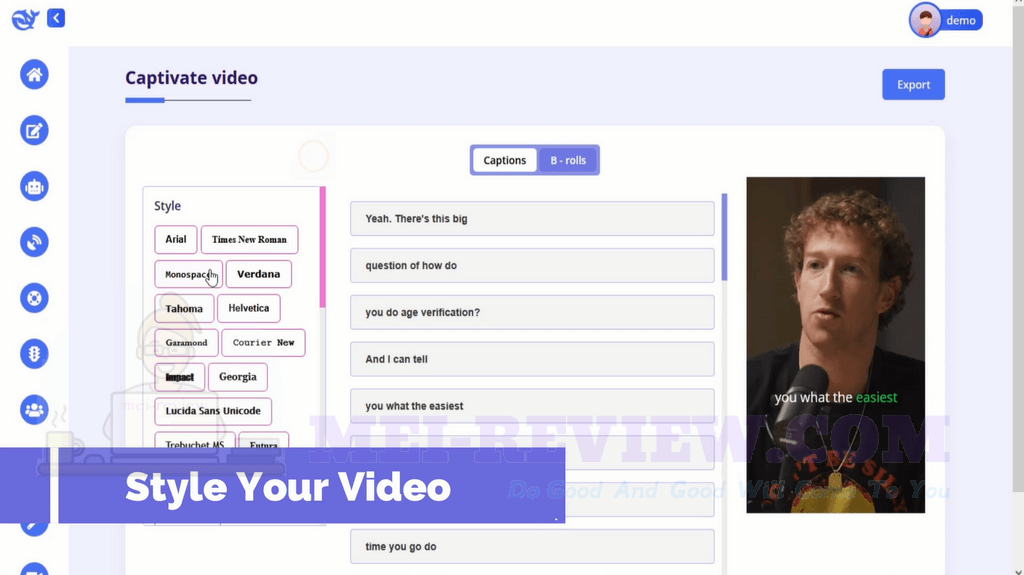1024x575 pixels.
Task: Apply the Garamond font style
Action: [x=186, y=342]
